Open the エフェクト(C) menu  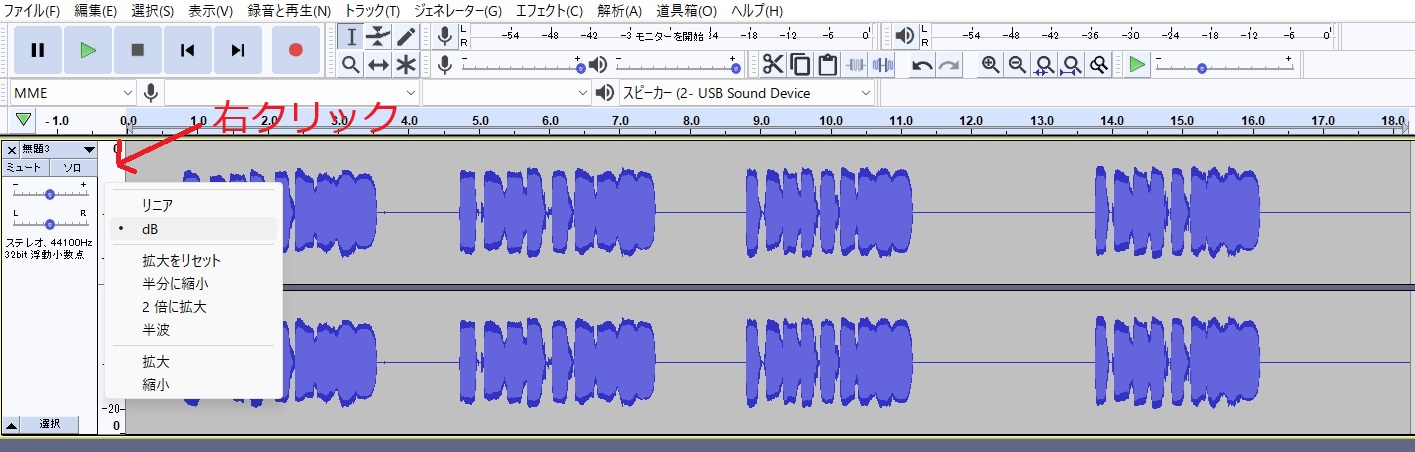[549, 11]
